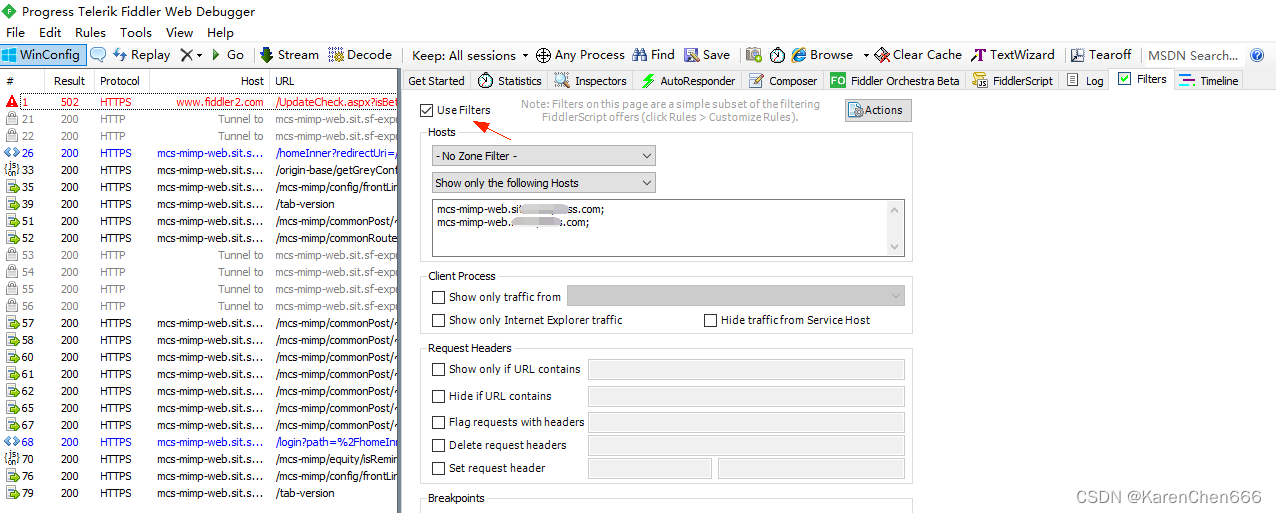Check Show only Internet Explorer traffic
This screenshot has width=1276, height=513.
click(438, 320)
